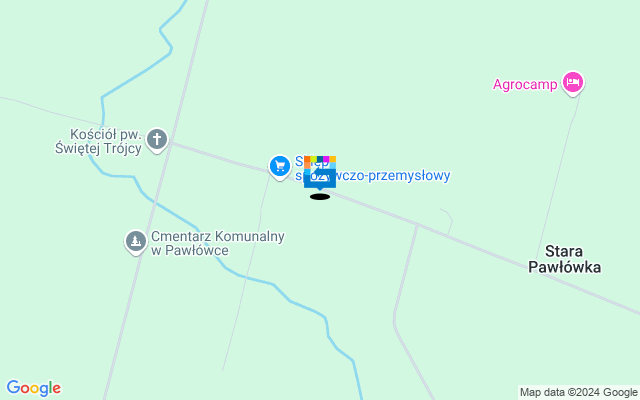The height and width of the screenshot is (400, 640).
Task: Pick the lime-yellow square on the marker
Action: click(x=313, y=159)
